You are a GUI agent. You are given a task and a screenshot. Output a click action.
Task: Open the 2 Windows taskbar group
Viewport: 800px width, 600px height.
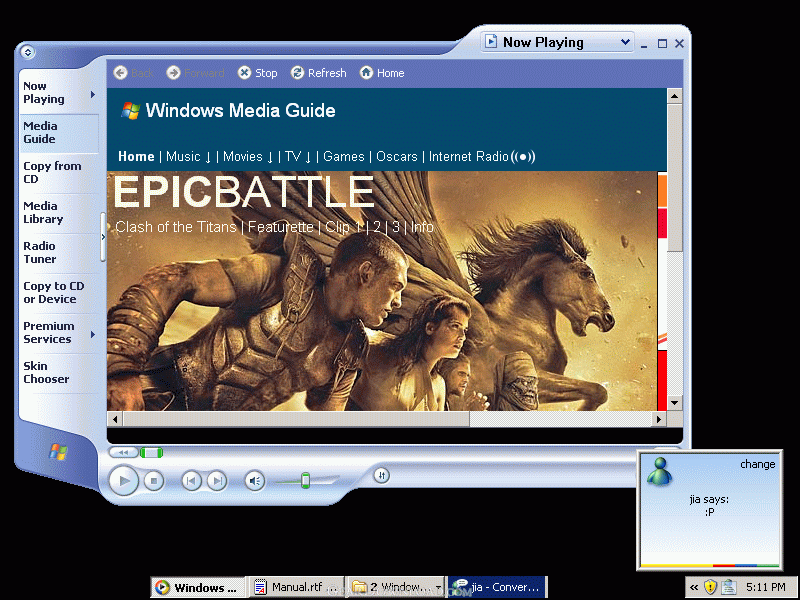pos(396,587)
